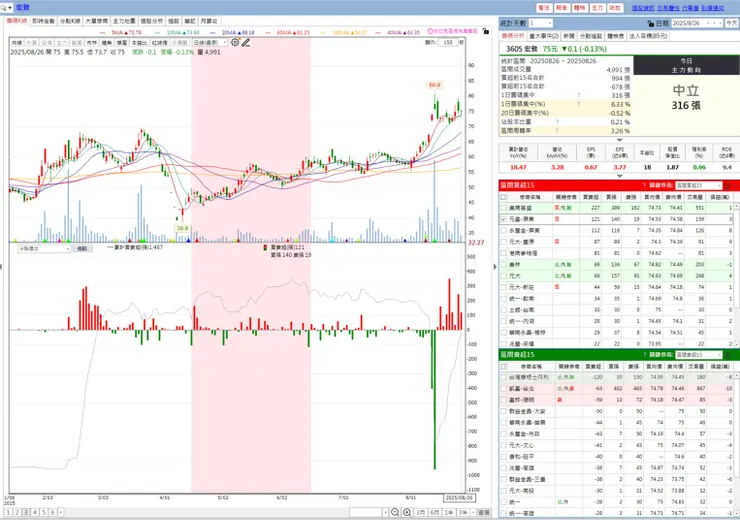Screen dimensions: 740x520
Task: Click the 60MA legend color line
Action: (x=268, y=33)
